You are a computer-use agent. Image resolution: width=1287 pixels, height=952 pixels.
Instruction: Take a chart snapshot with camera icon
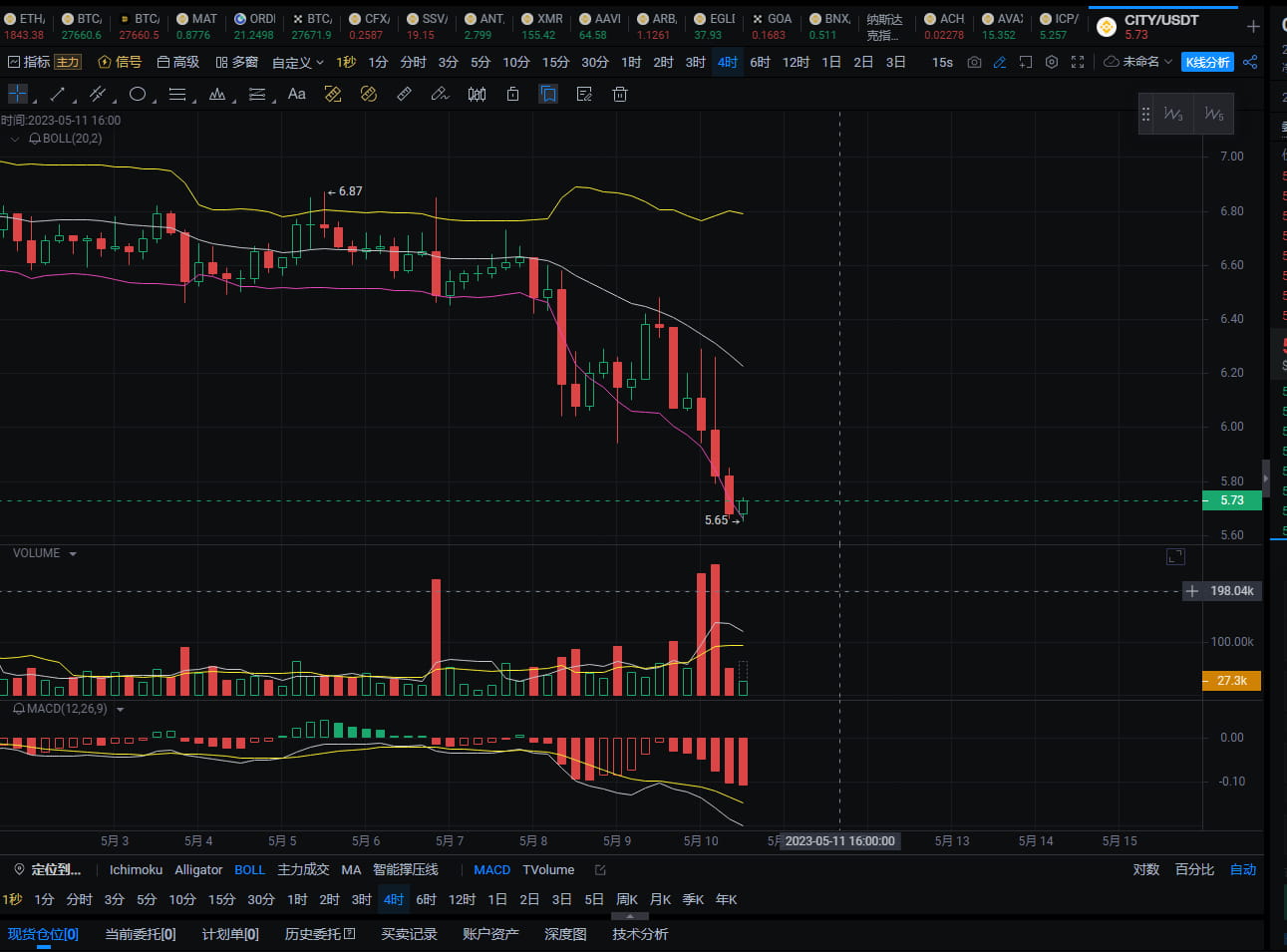coord(974,62)
